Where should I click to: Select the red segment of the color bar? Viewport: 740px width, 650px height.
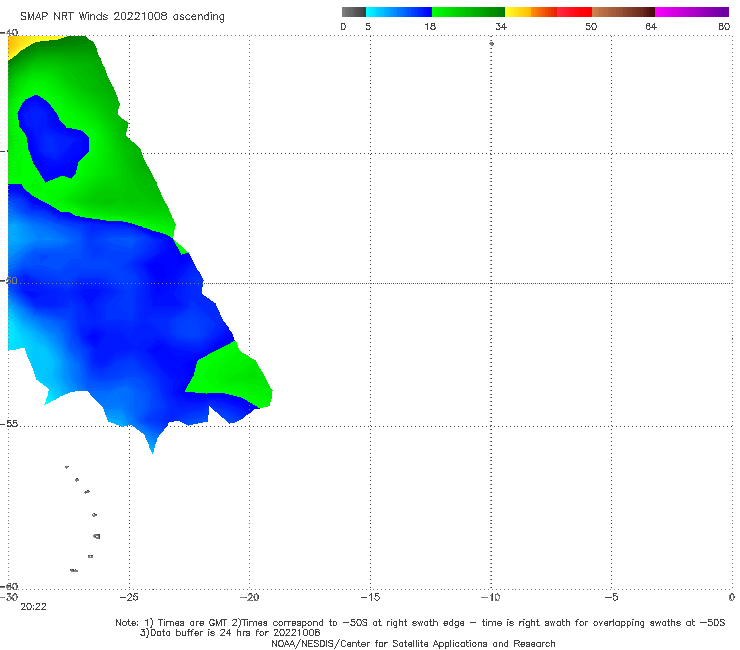point(574,12)
